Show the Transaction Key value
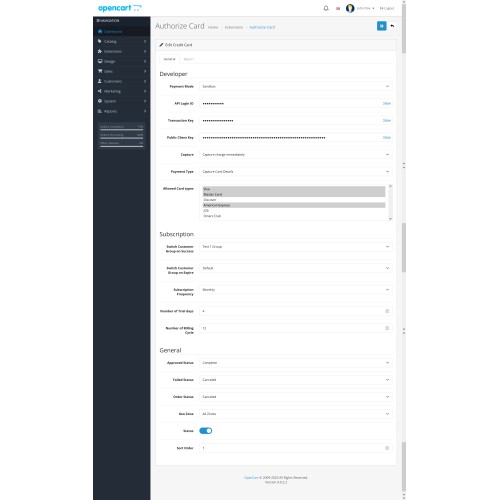This screenshot has width=500, height=500. click(x=386, y=120)
